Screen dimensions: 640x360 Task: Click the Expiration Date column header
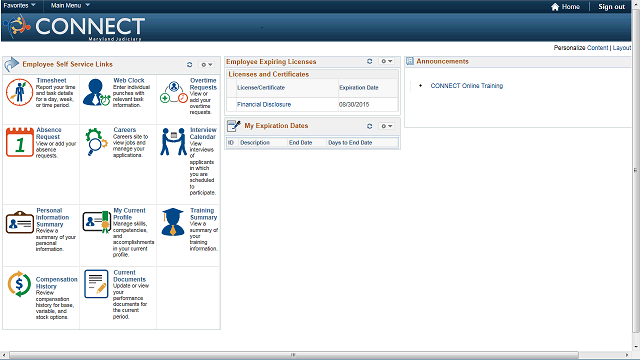coord(359,88)
